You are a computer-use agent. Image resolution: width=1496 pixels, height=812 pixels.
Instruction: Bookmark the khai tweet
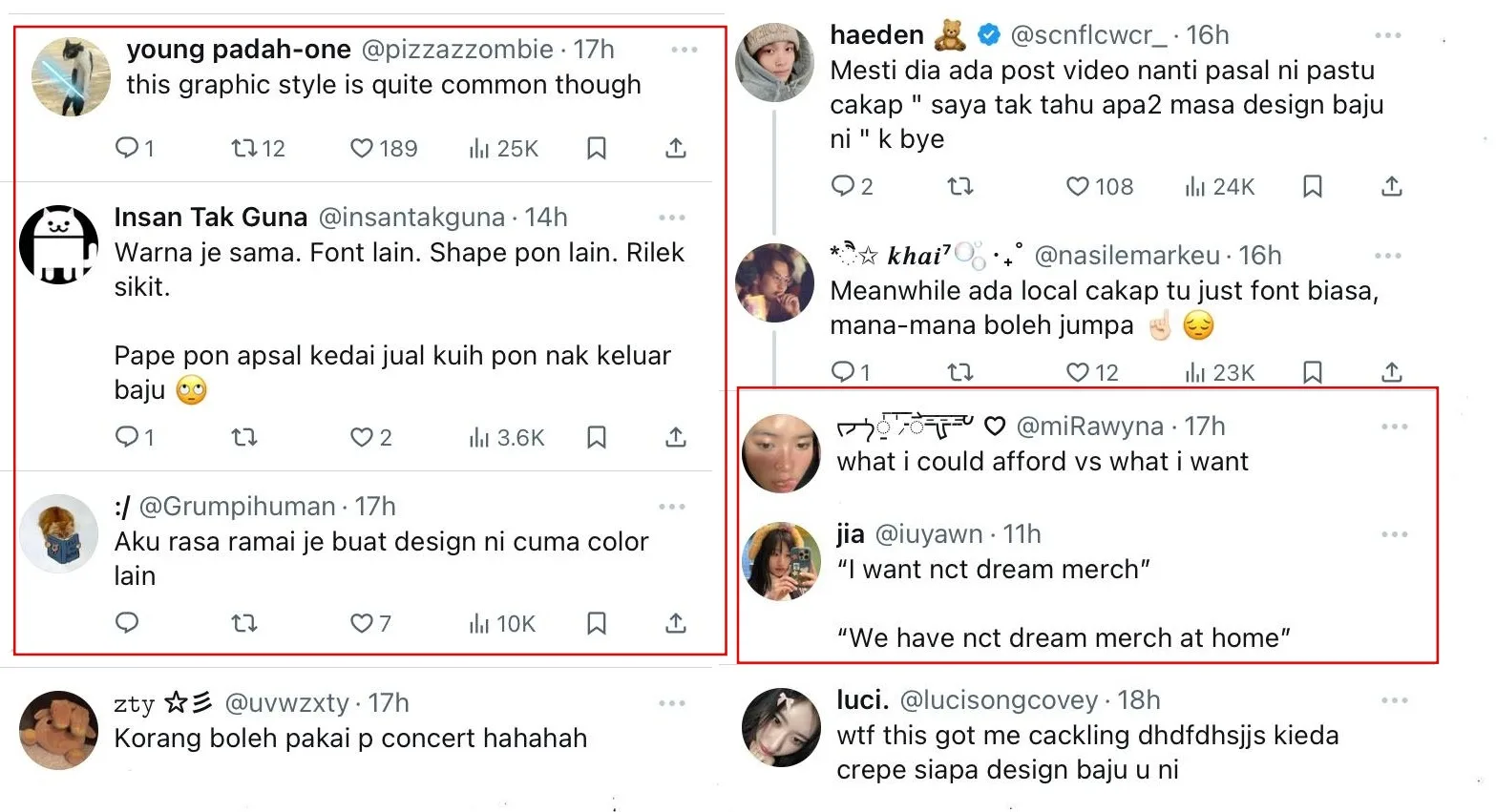[x=1313, y=372]
